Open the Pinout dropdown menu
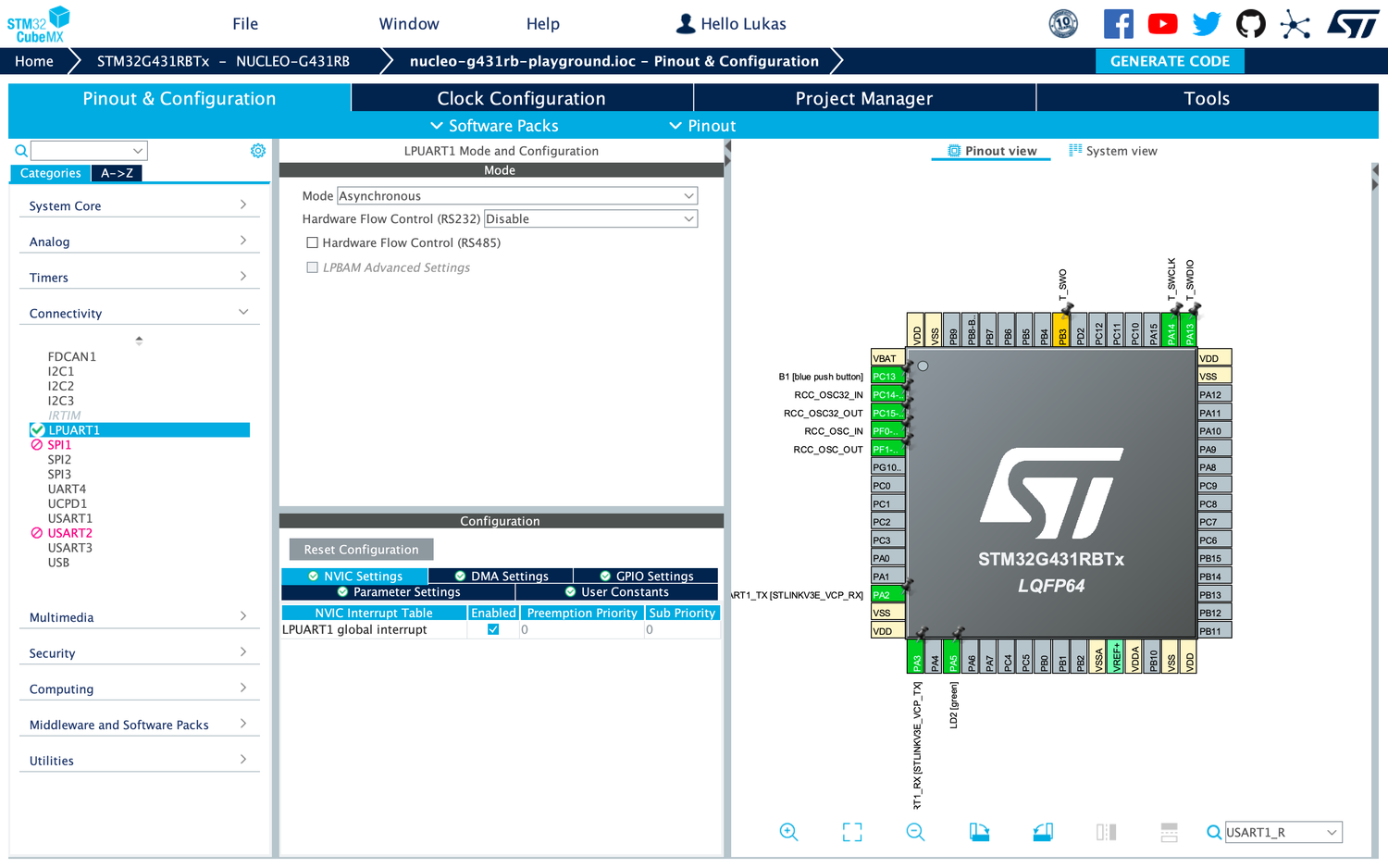Image resolution: width=1388 pixels, height=868 pixels. tap(702, 126)
